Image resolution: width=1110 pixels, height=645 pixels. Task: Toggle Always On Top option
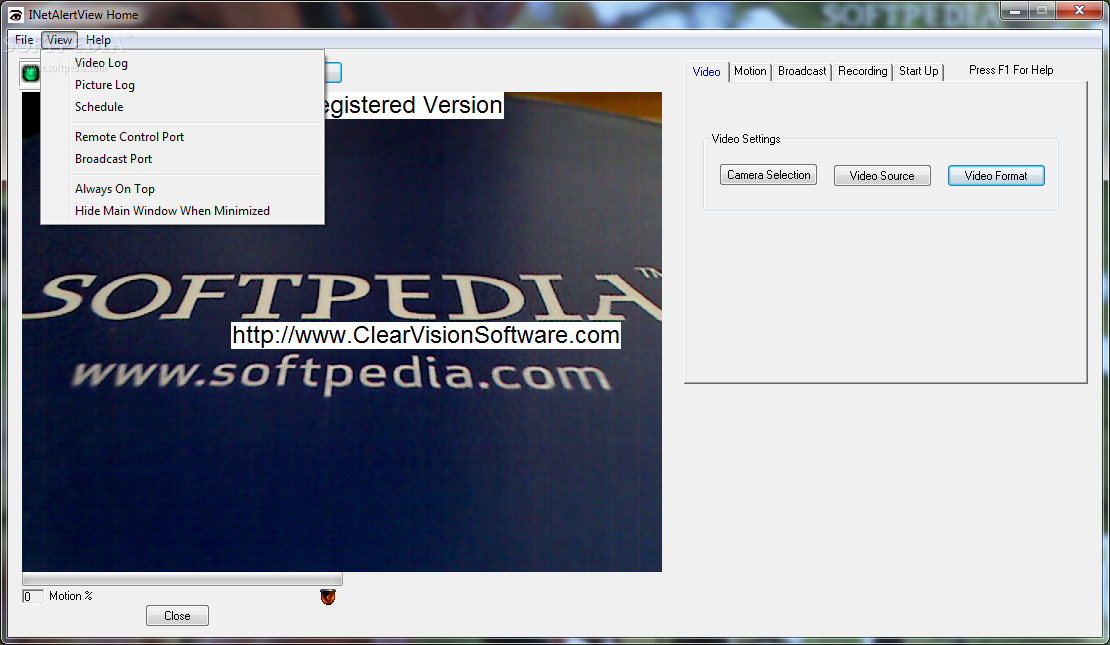click(x=183, y=189)
